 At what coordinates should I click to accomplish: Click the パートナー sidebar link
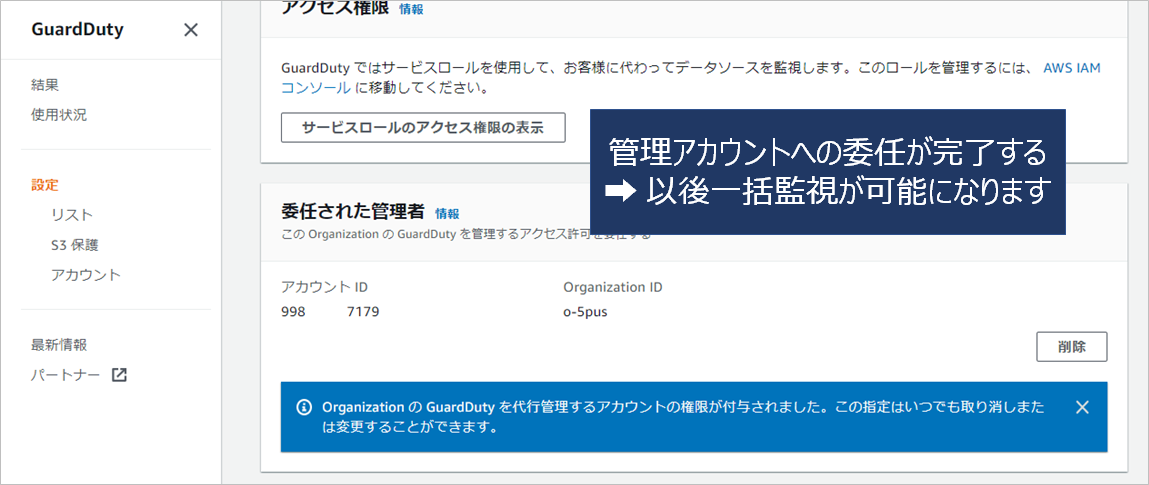click(x=66, y=375)
